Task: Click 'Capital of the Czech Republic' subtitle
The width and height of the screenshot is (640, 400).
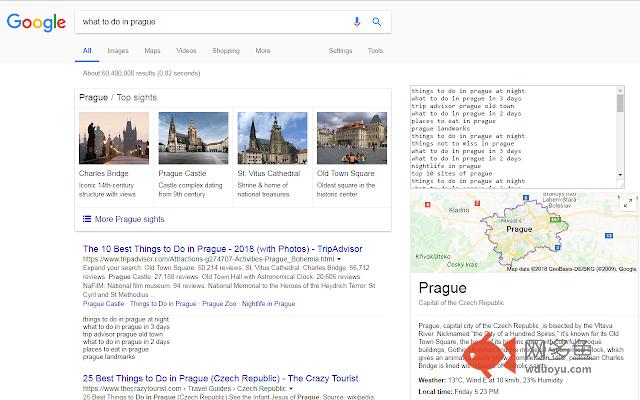Action: [x=461, y=303]
